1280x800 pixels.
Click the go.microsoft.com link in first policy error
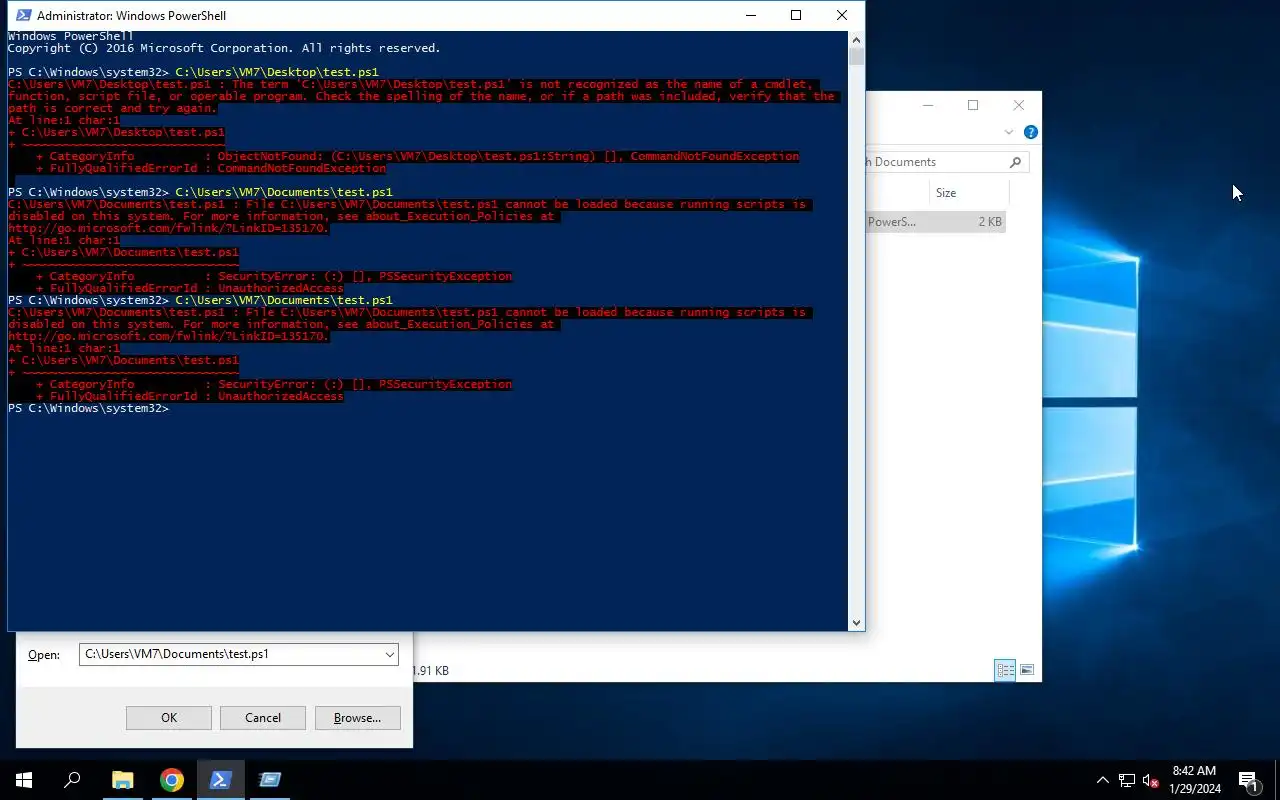[x=168, y=228]
